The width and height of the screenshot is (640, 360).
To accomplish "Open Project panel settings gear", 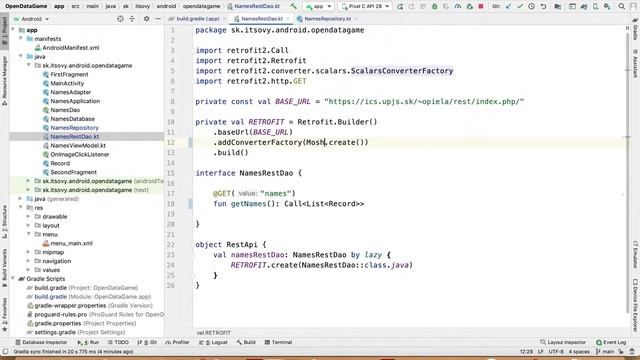I will pyautogui.click(x=147, y=19).
